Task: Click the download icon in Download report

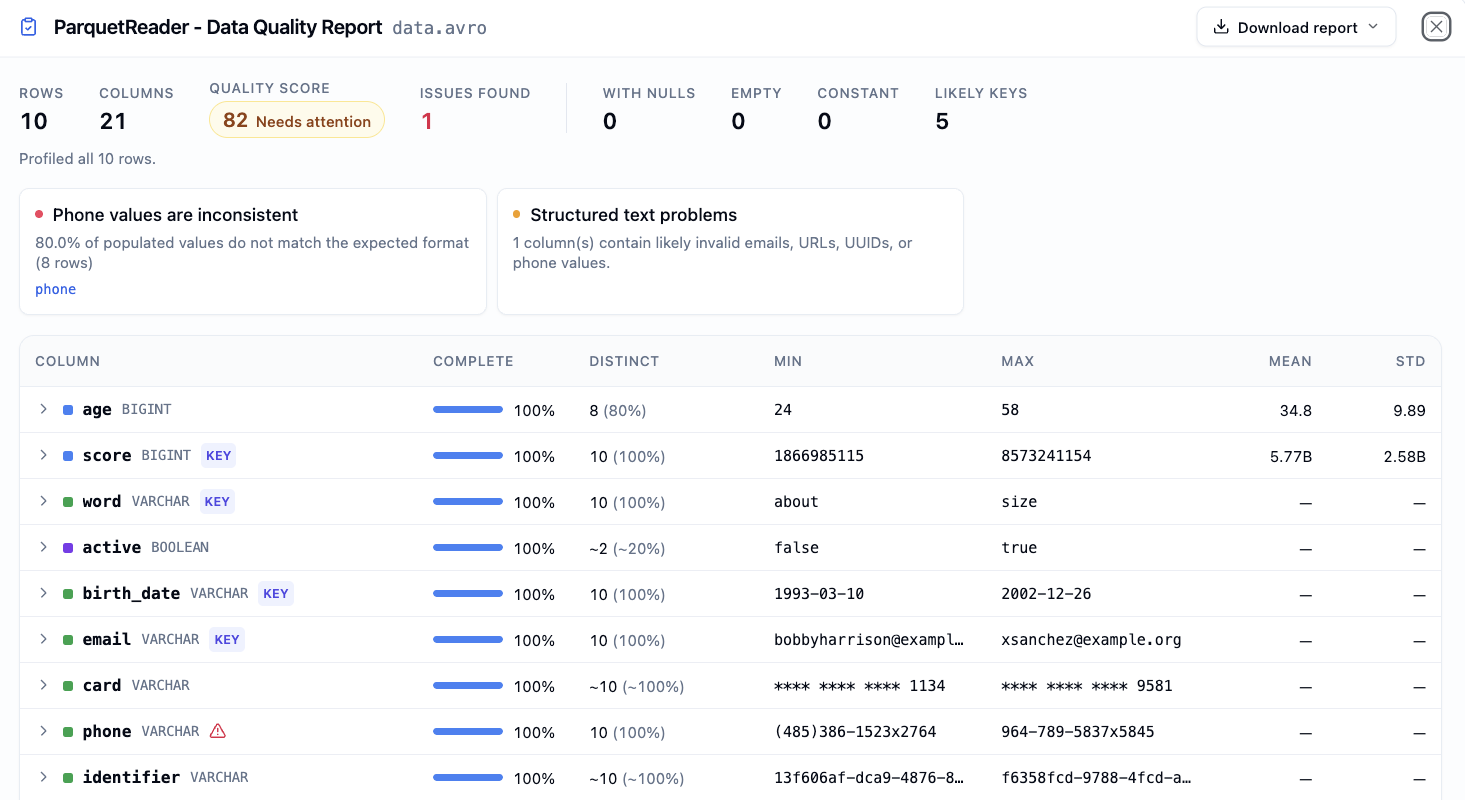Action: (x=1221, y=27)
